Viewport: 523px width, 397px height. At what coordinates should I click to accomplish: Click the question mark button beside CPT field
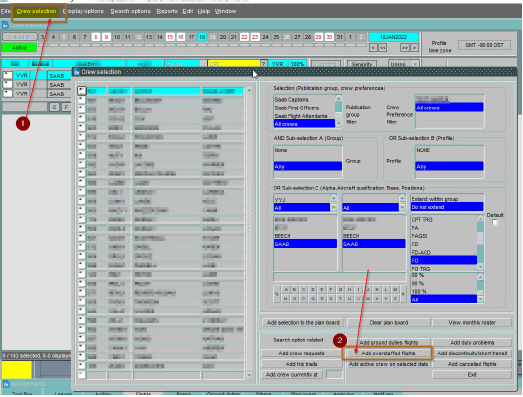pyautogui.click(x=264, y=64)
